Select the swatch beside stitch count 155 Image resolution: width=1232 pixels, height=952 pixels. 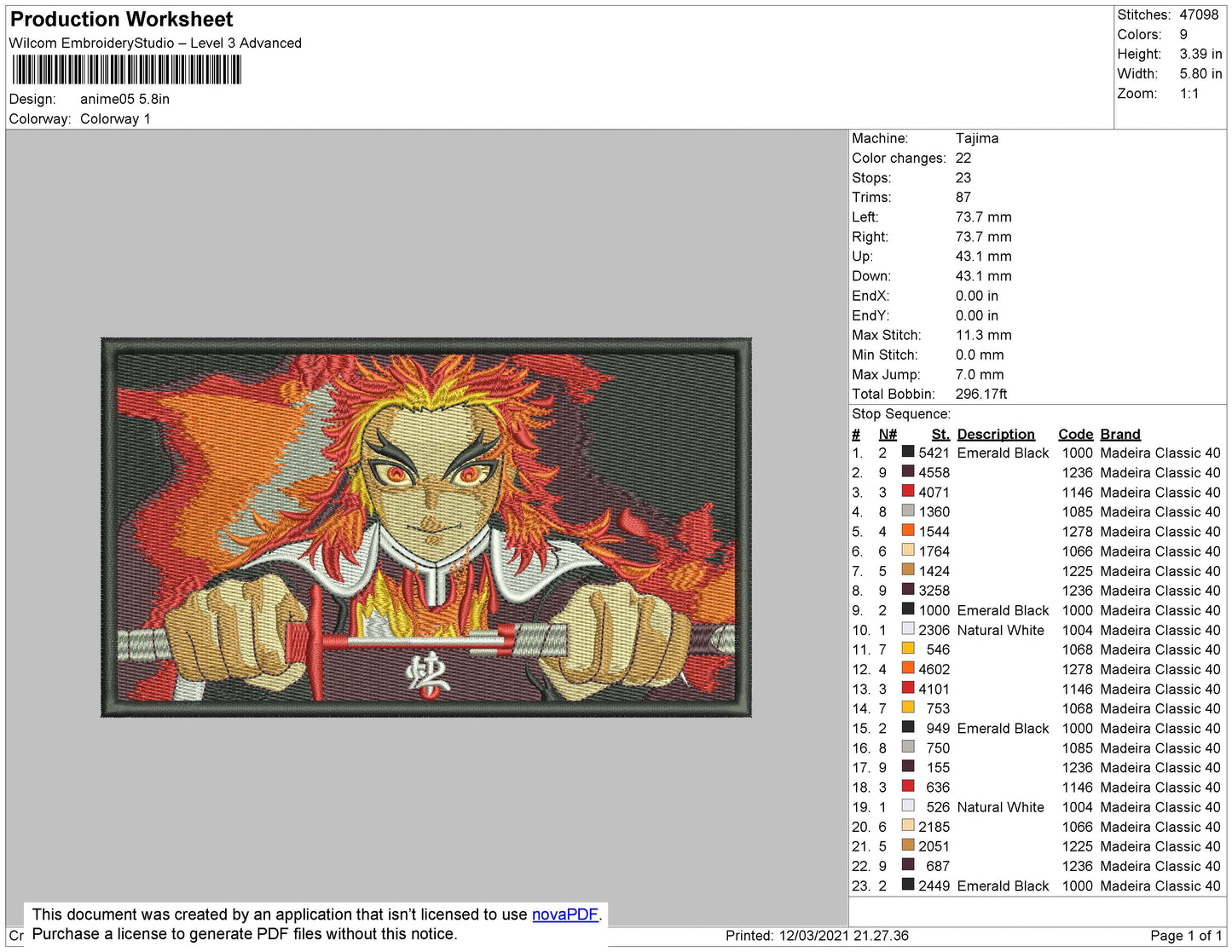pyautogui.click(x=908, y=767)
